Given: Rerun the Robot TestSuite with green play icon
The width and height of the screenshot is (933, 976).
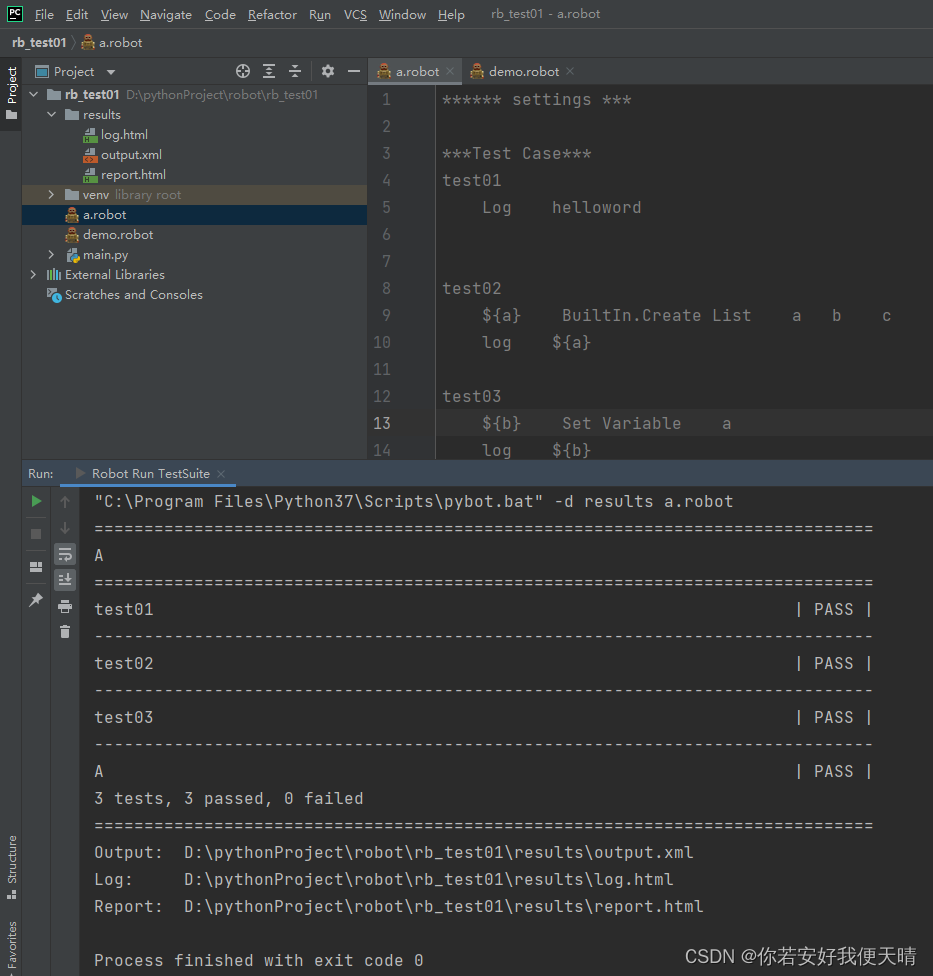Looking at the screenshot, I should pyautogui.click(x=36, y=501).
